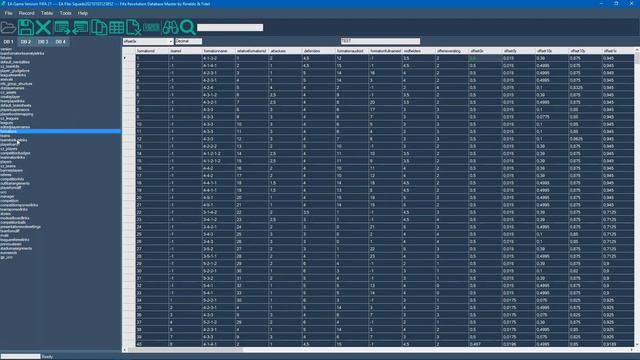Open the Tools menu
Viewport: 640px width, 360px height.
65,13
